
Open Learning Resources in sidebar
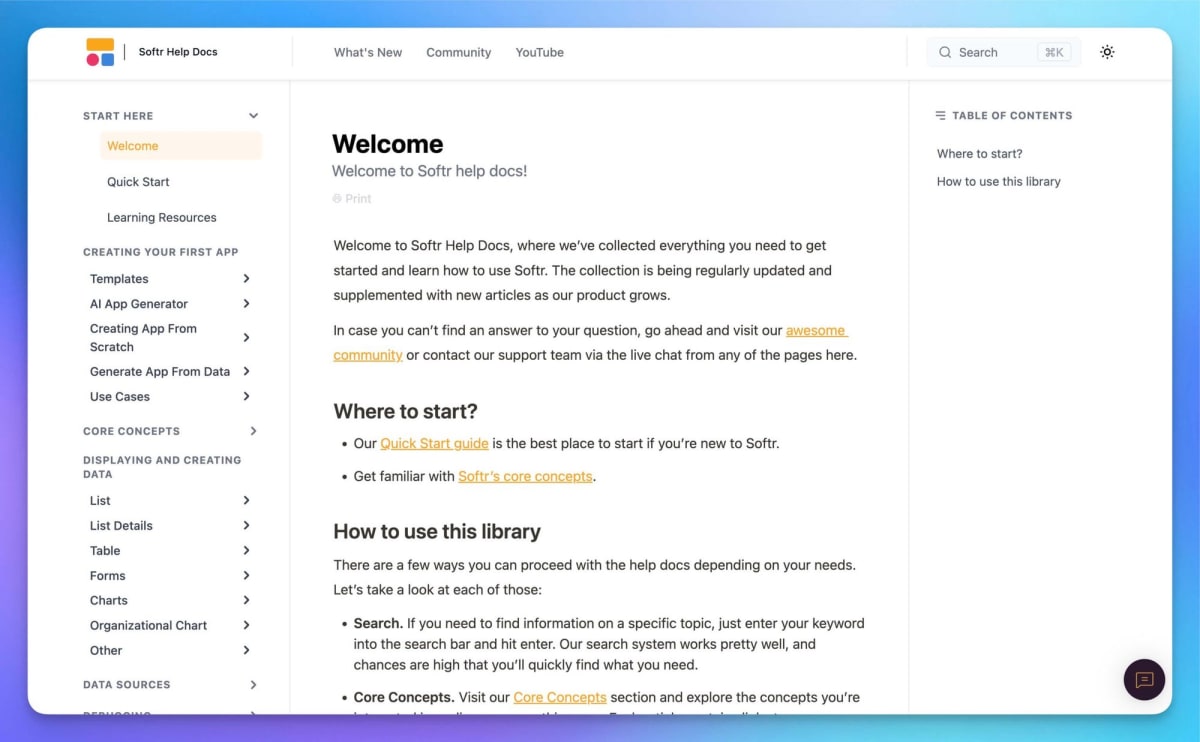(x=161, y=218)
